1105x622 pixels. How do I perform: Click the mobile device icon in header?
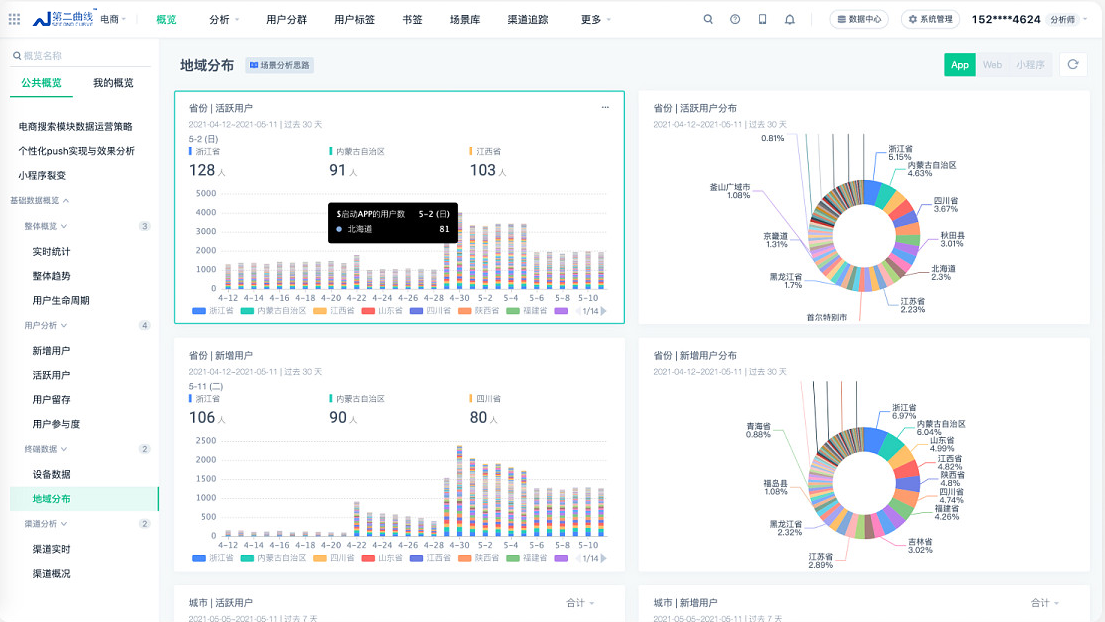pyautogui.click(x=762, y=19)
